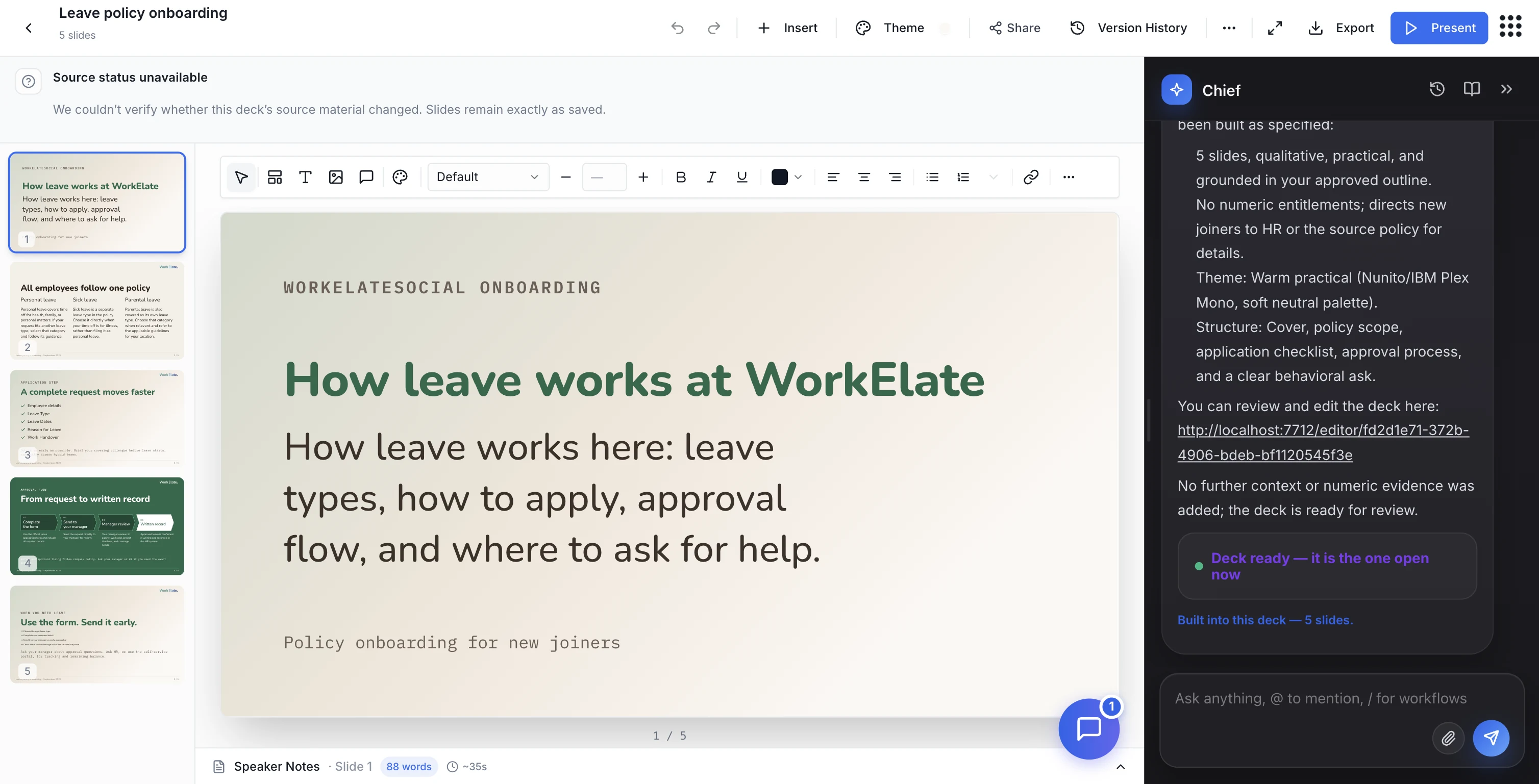This screenshot has height=784, width=1539.
Task: Redo the last undone edit
Action: click(713, 28)
